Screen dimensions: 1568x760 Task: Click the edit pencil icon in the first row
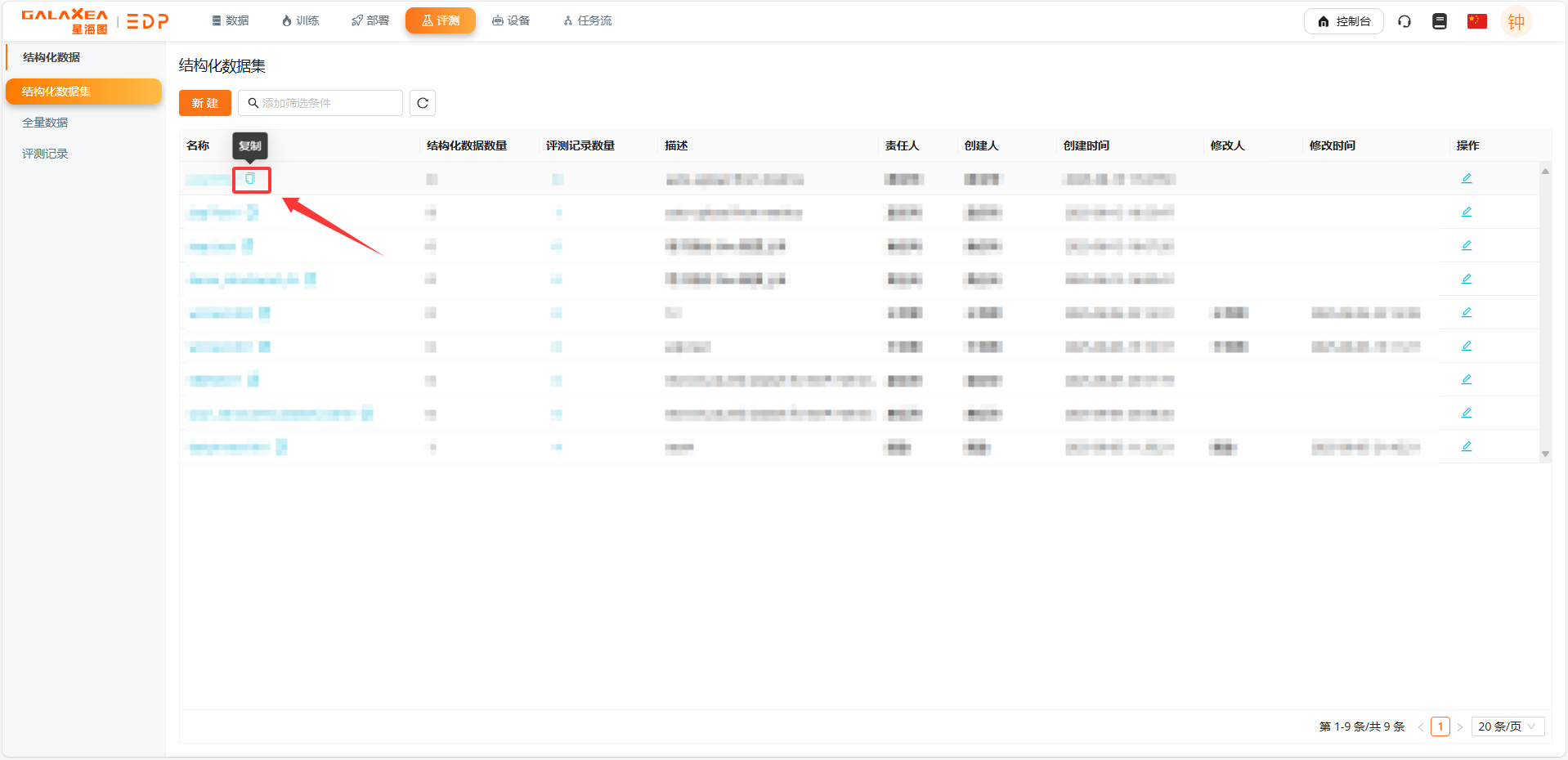[x=1467, y=178]
